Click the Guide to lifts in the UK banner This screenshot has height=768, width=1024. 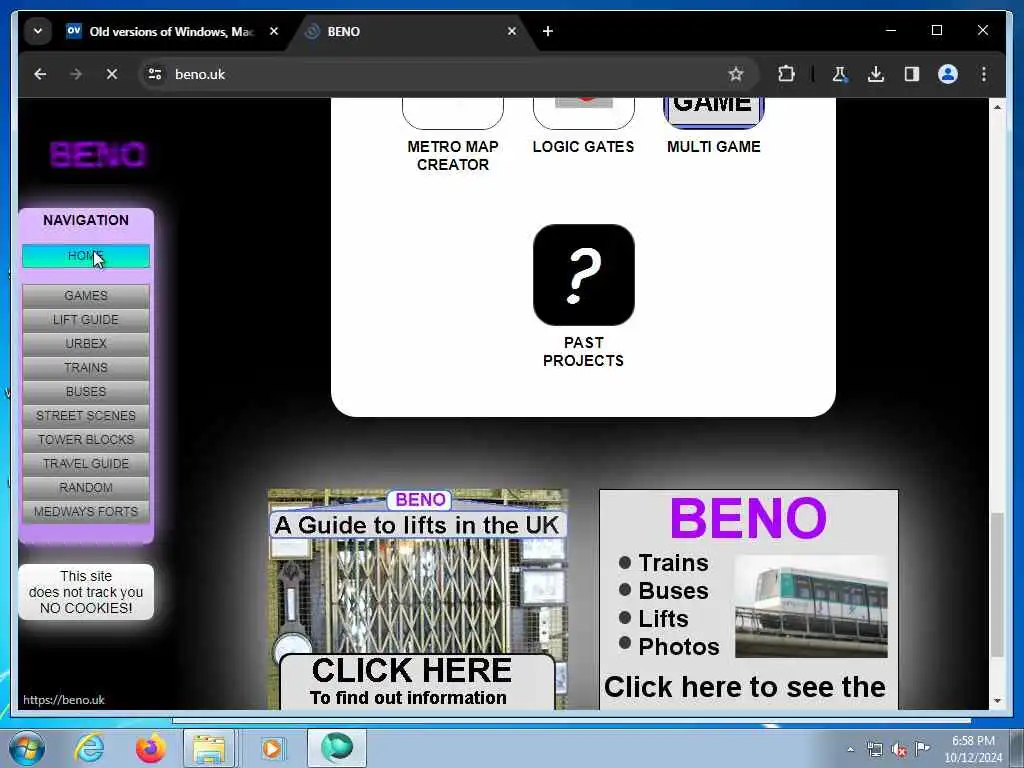(418, 600)
